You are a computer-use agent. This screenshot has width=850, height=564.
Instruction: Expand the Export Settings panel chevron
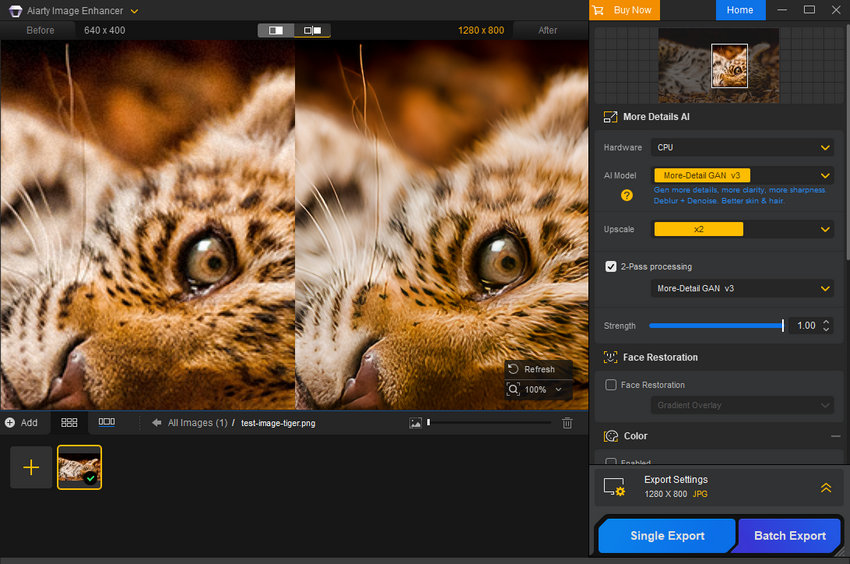point(826,488)
